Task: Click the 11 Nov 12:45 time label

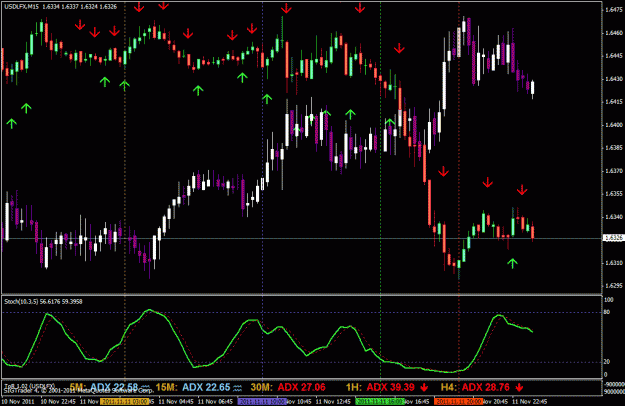Action: tap(333, 401)
